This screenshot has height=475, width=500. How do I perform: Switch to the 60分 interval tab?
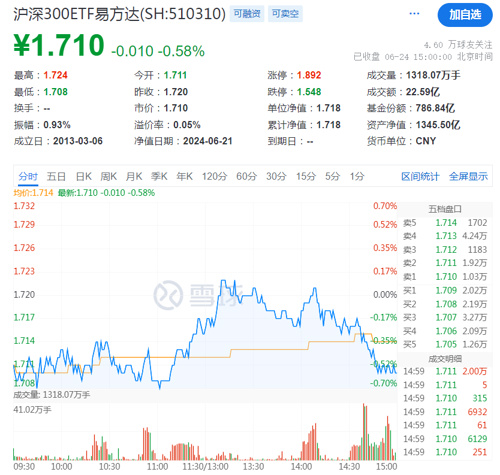click(246, 176)
